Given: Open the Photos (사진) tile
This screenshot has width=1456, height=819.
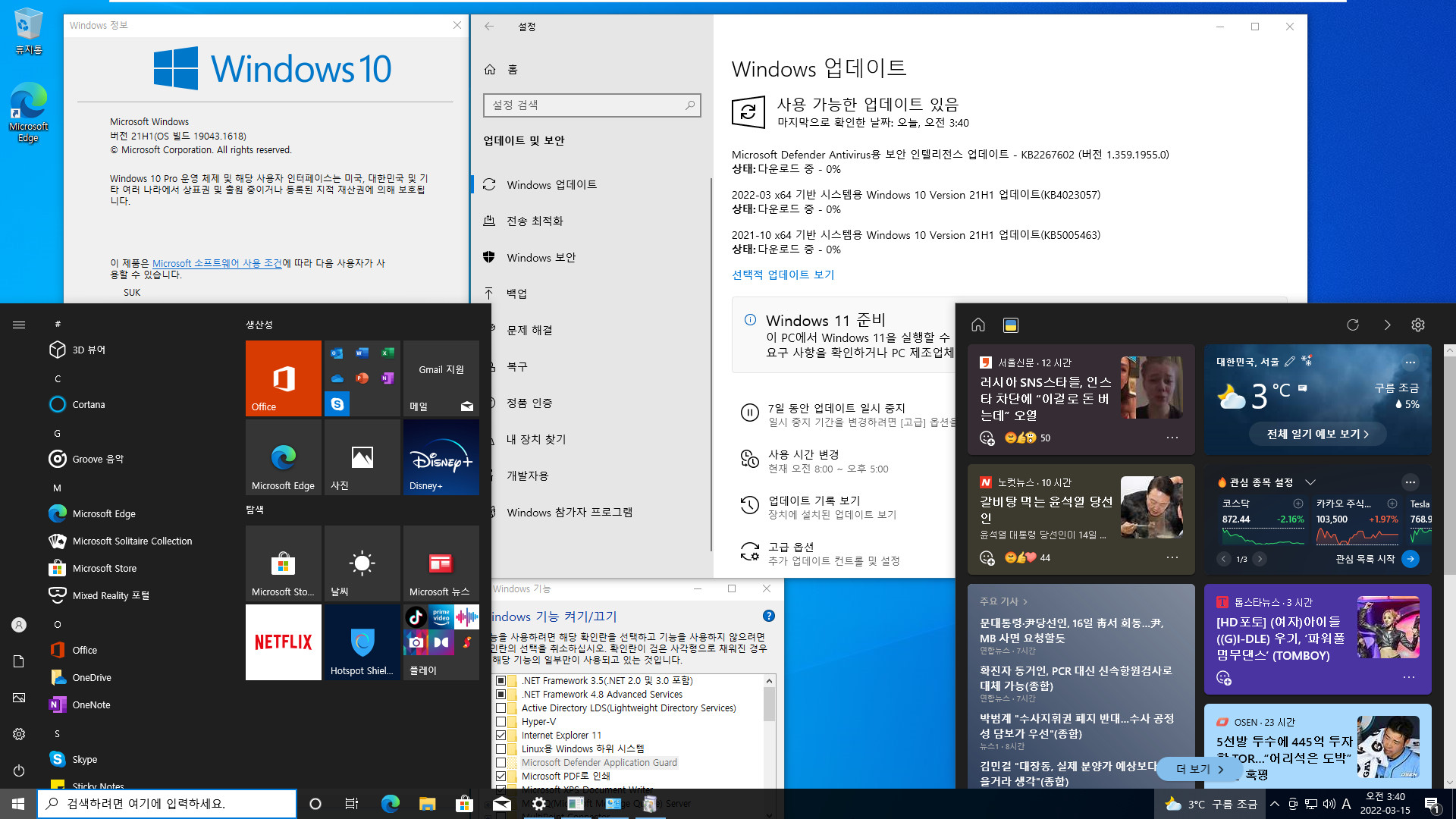Looking at the screenshot, I should (362, 457).
